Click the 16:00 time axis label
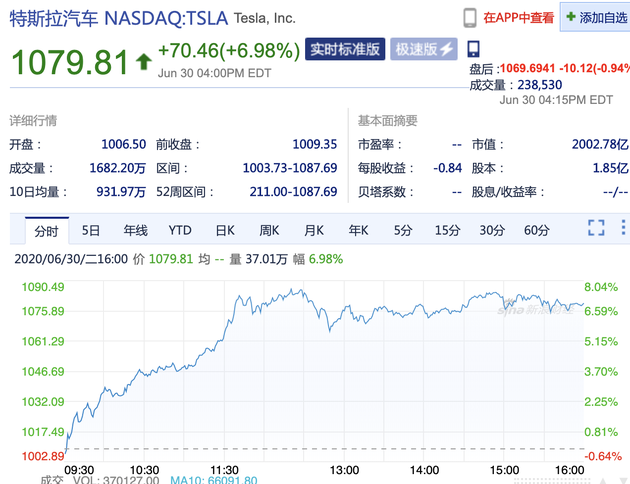 tap(569, 470)
